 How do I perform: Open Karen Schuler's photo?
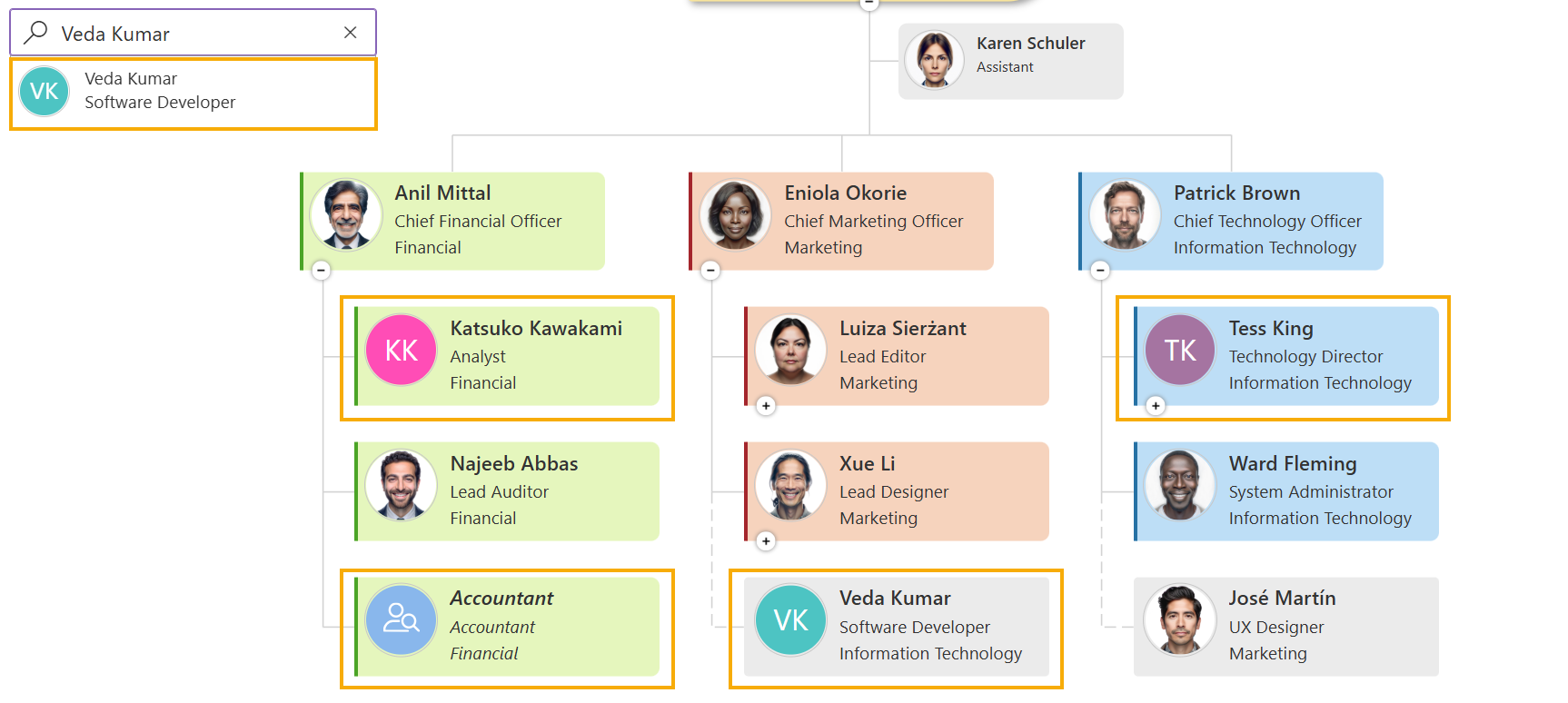934,59
